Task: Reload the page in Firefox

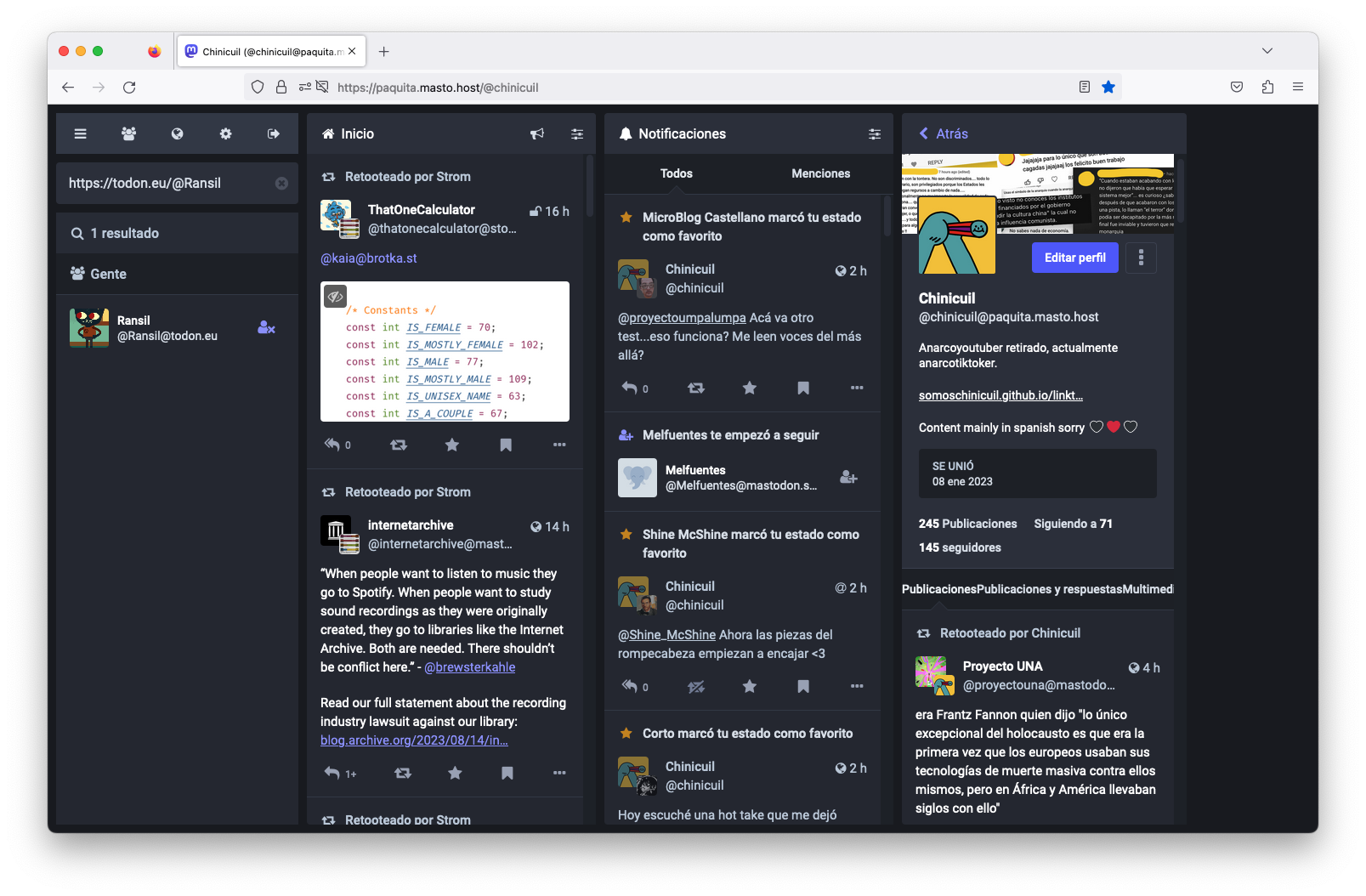Action: (129, 87)
